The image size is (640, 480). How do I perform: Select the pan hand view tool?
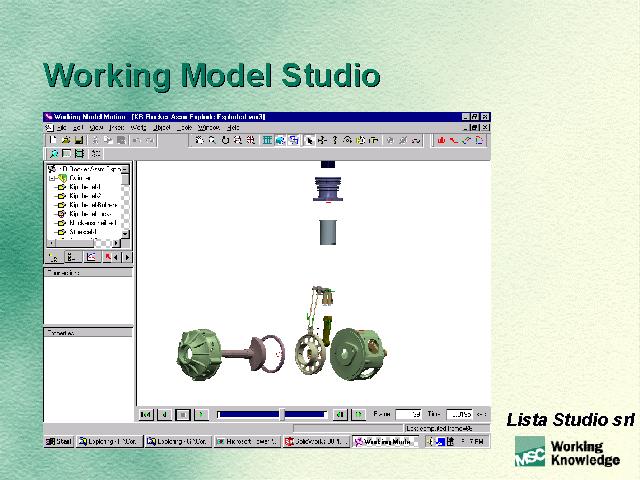[199, 140]
